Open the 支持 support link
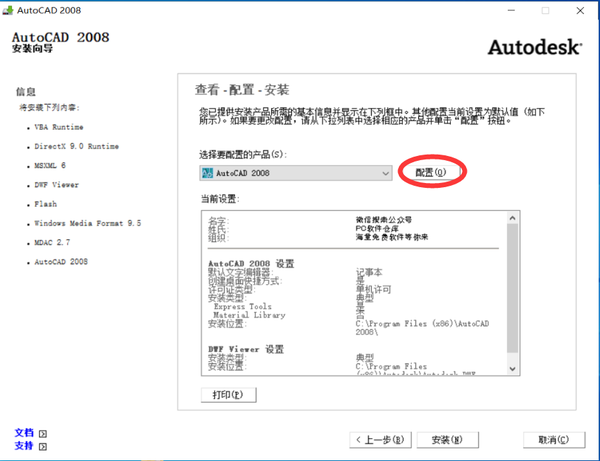 pyautogui.click(x=24, y=446)
